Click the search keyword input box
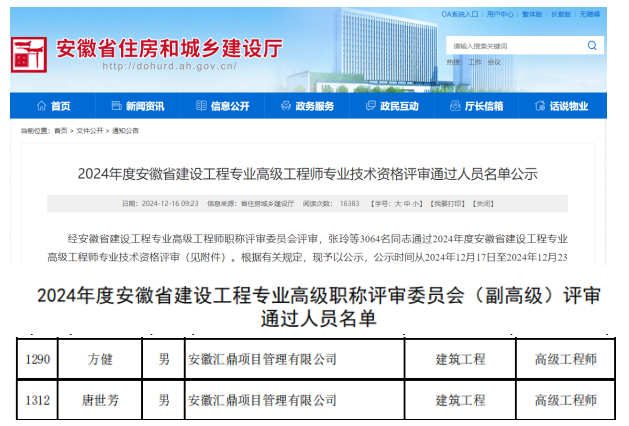629x426 pixels. [510, 46]
